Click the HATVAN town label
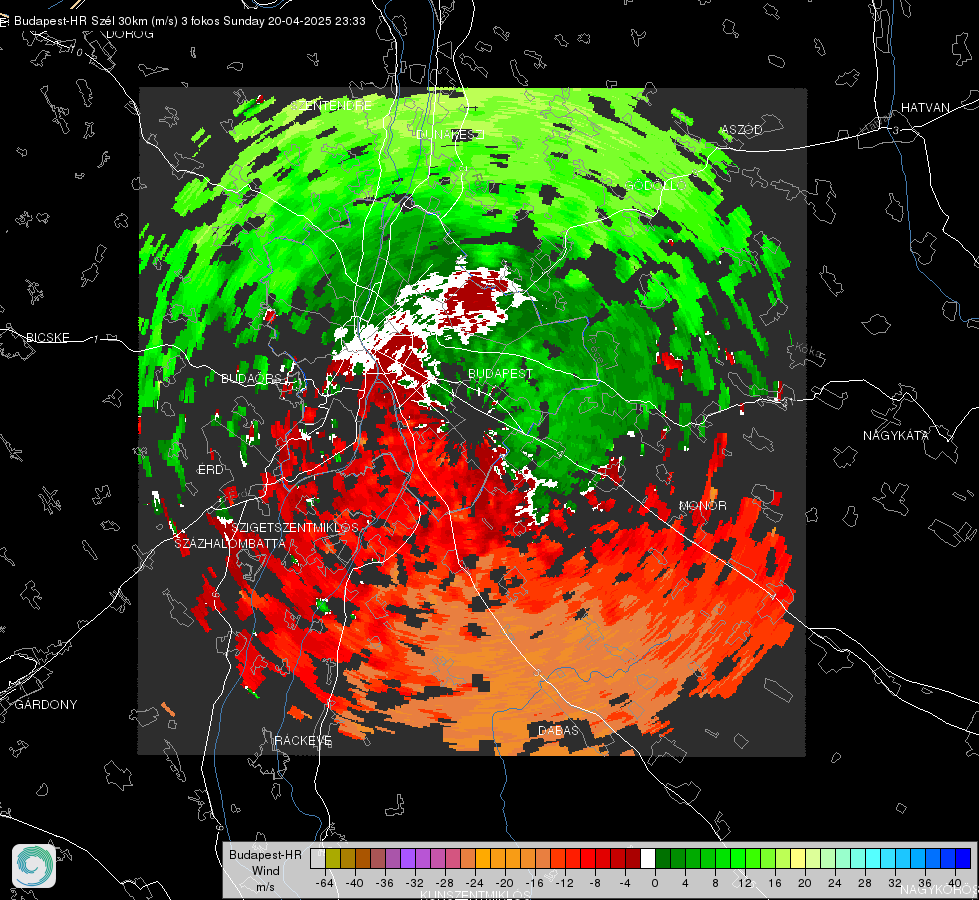 click(925, 107)
